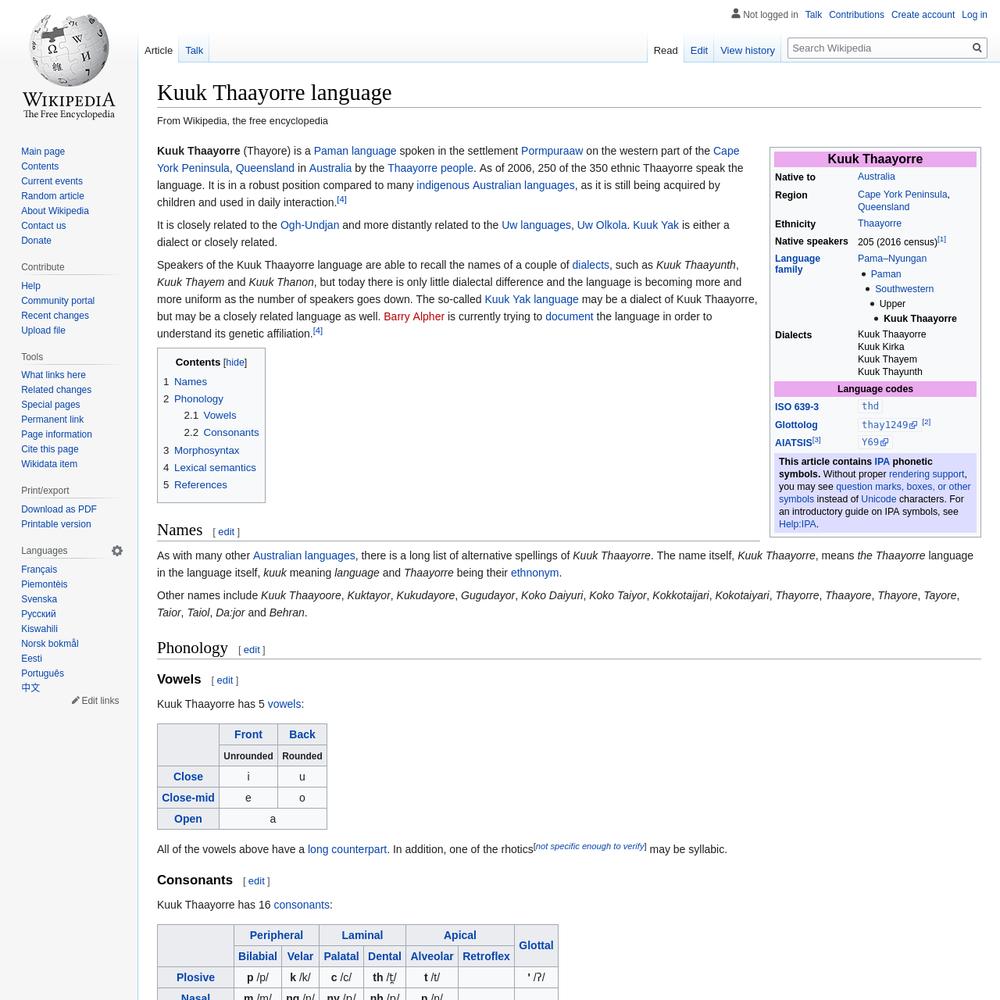1000x1000 pixels.
Task: Open Current events in sidebar
Action: click(x=52, y=181)
